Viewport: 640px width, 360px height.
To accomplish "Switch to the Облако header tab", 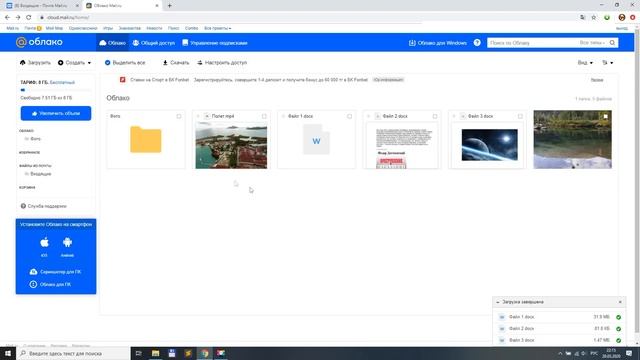I will click(112, 42).
